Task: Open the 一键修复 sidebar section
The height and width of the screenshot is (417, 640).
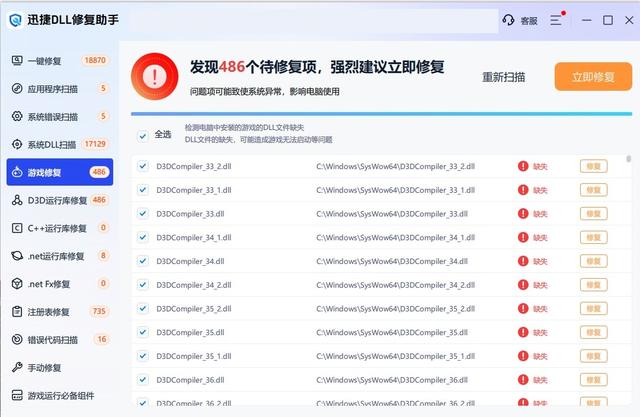Action: pyautogui.click(x=60, y=61)
